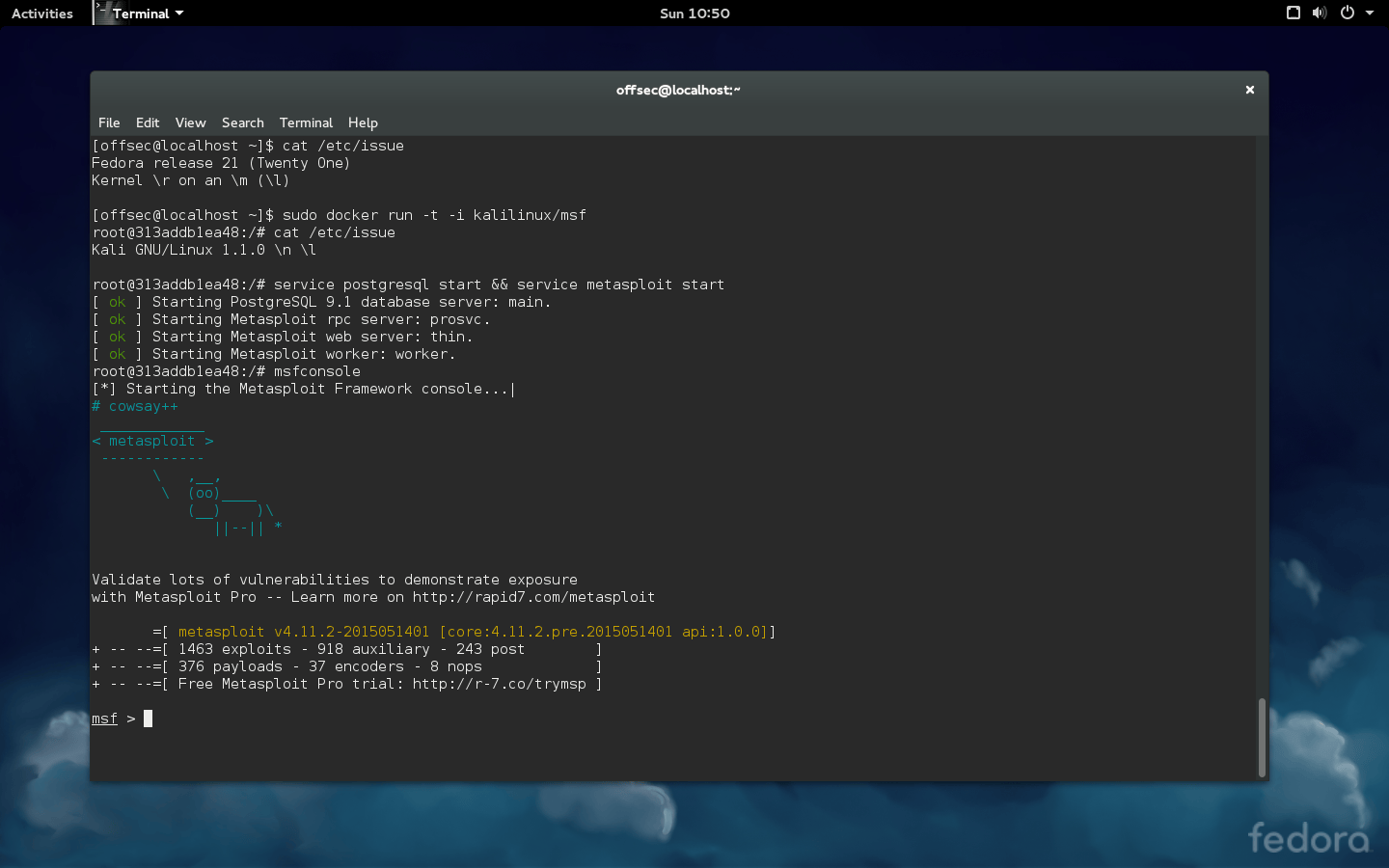Viewport: 1389px width, 868px height.
Task: Click the square window indicator in top bar
Action: 1294,13
